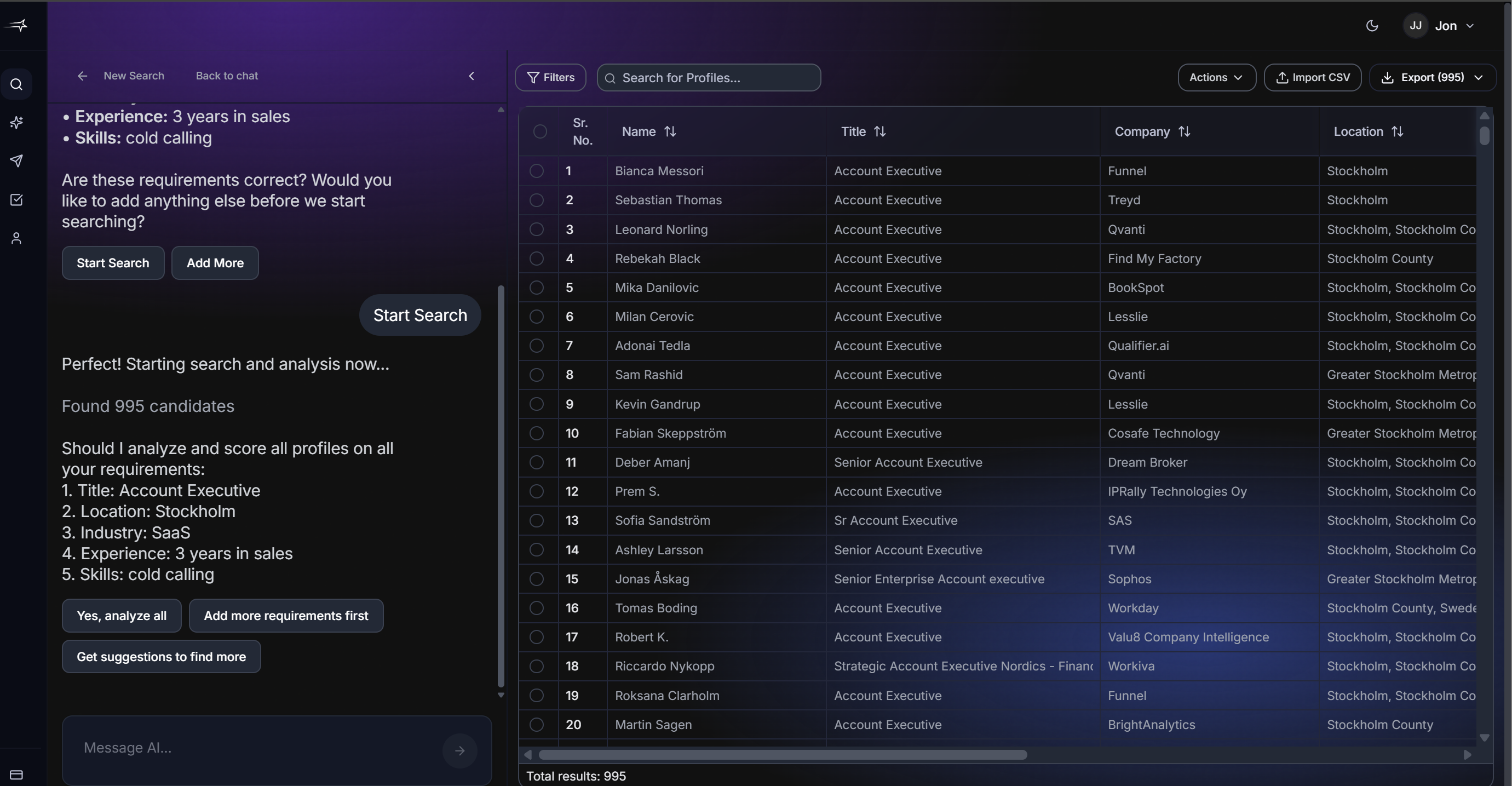Select the row for Rebekah Black
This screenshot has width=1512, height=786.
pyautogui.click(x=537, y=259)
